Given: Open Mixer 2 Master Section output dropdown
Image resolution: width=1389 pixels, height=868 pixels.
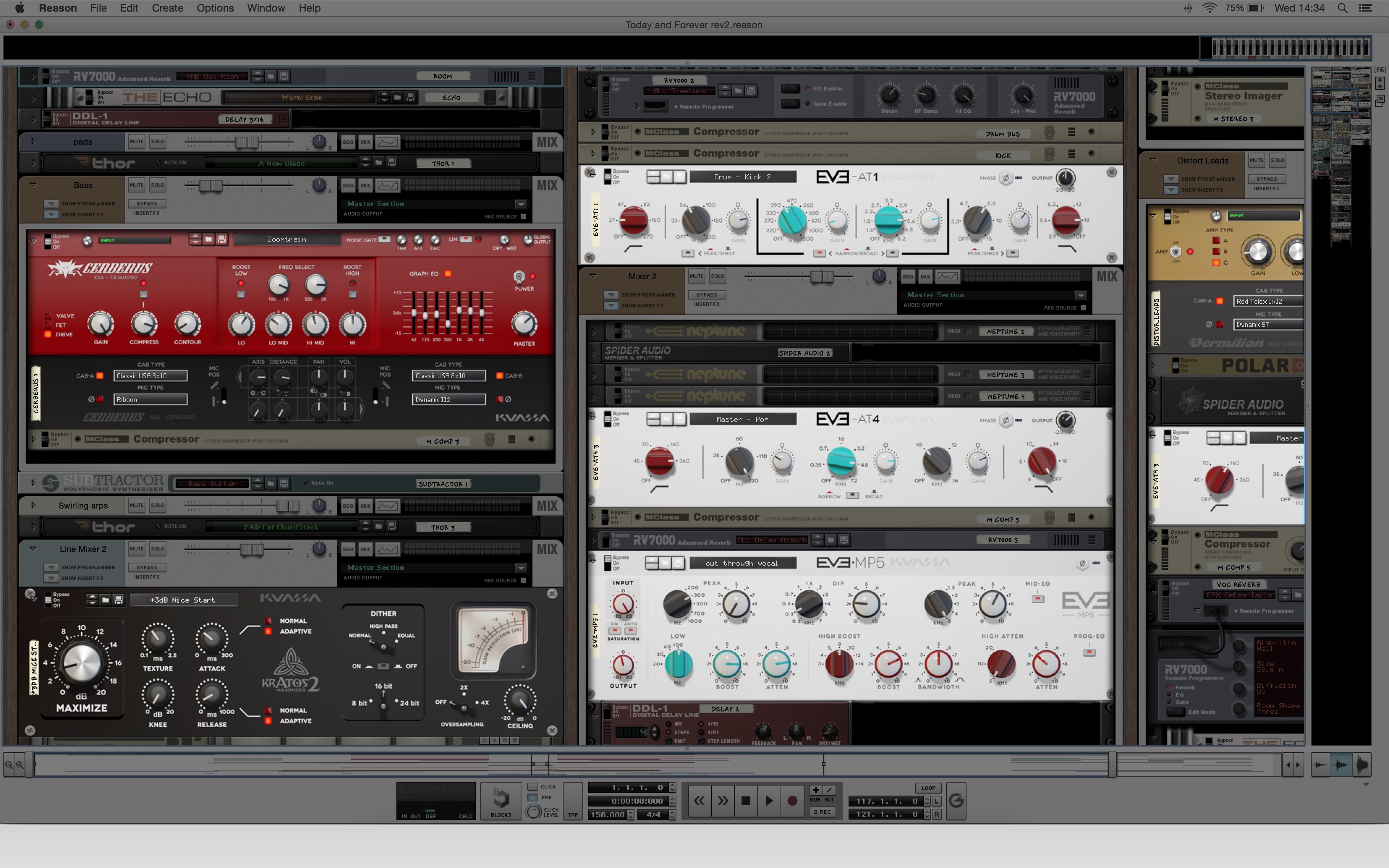Looking at the screenshot, I should pyautogui.click(x=1081, y=295).
